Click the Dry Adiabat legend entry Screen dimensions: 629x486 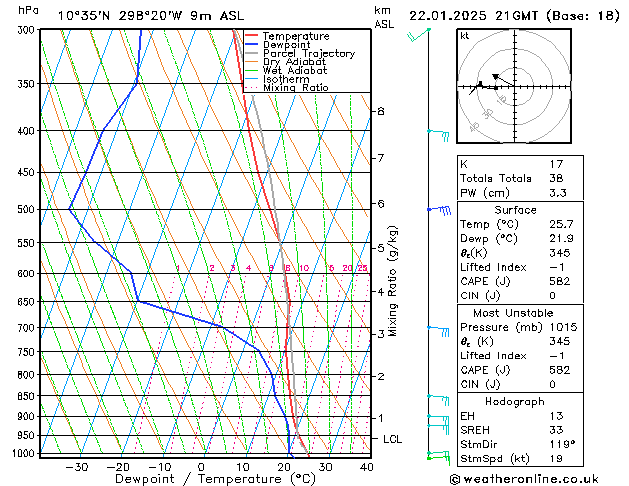(294, 62)
